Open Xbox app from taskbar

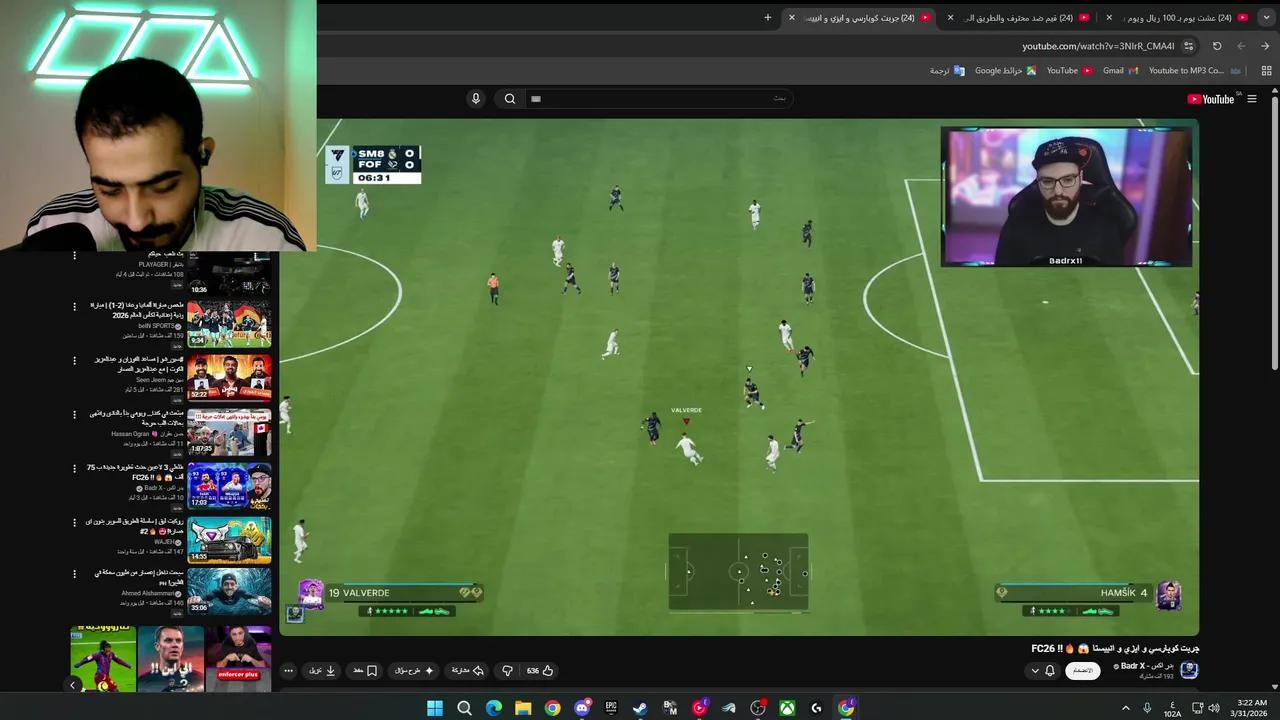[787, 708]
